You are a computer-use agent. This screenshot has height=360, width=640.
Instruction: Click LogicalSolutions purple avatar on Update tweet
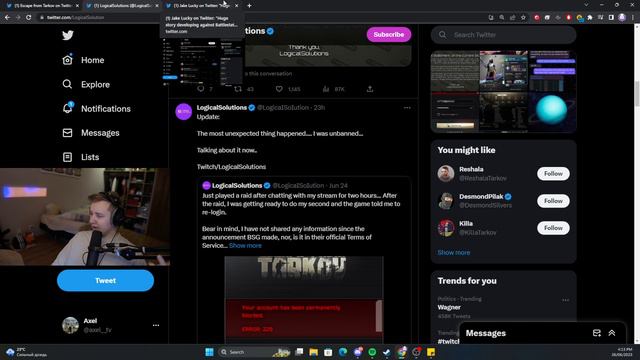(184, 111)
